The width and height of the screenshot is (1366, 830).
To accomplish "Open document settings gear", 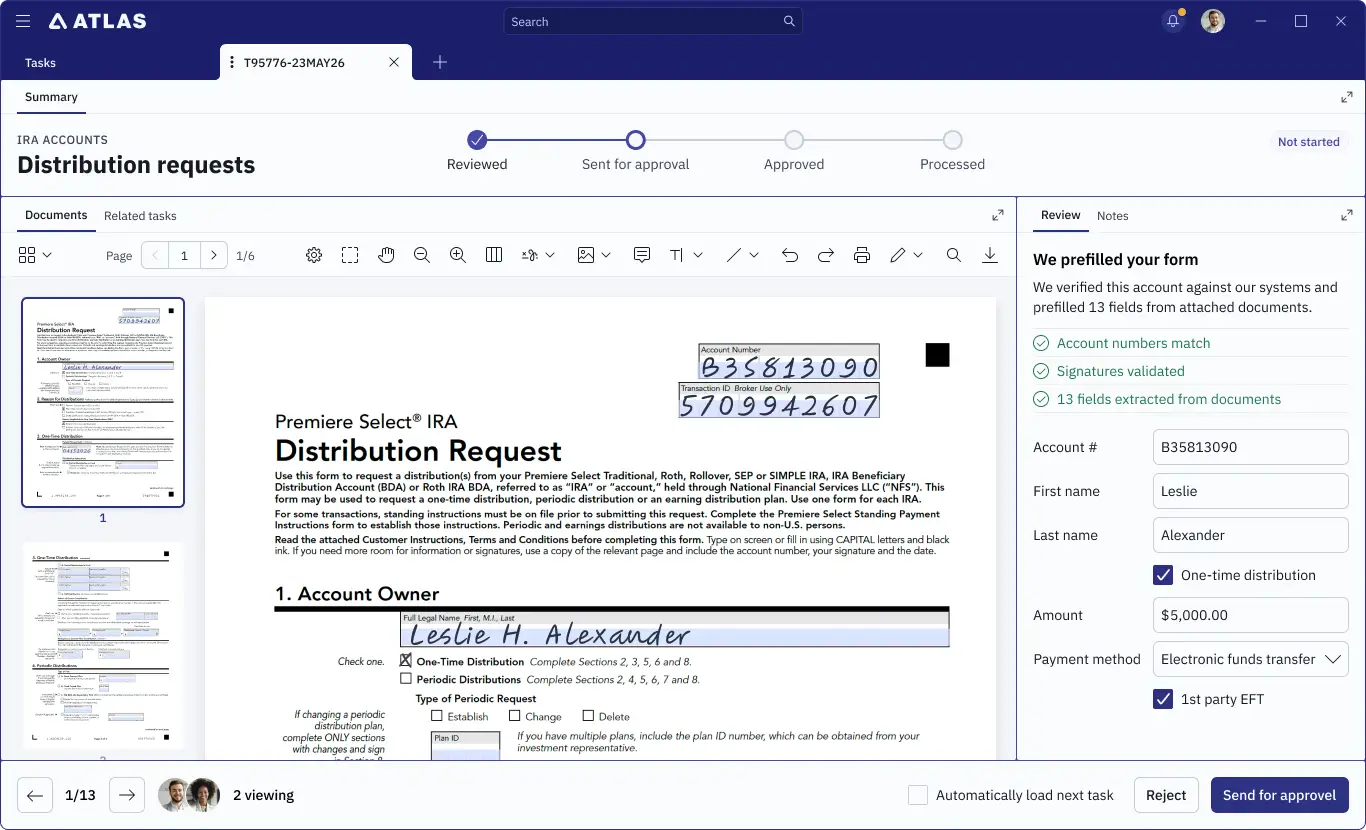I will click(x=314, y=255).
